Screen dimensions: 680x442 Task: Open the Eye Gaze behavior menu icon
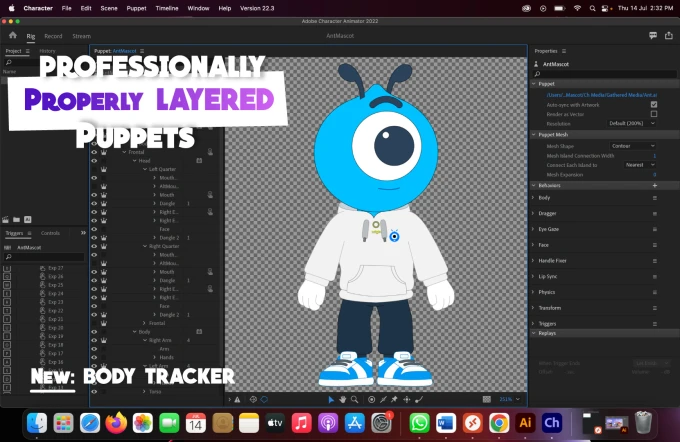[655, 229]
